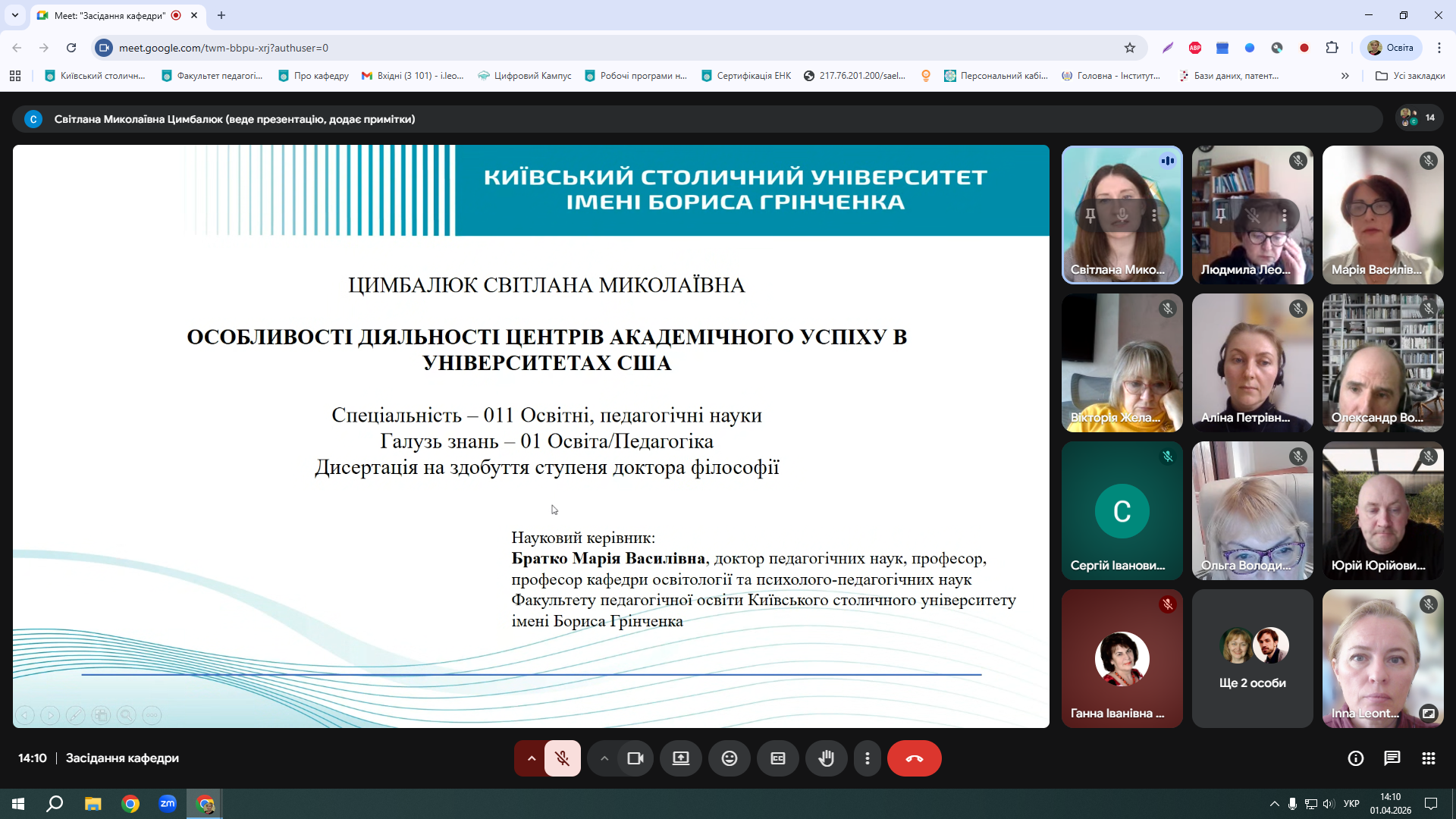This screenshot has height=819, width=1456.
Task: Click the present screen icon
Action: [680, 758]
